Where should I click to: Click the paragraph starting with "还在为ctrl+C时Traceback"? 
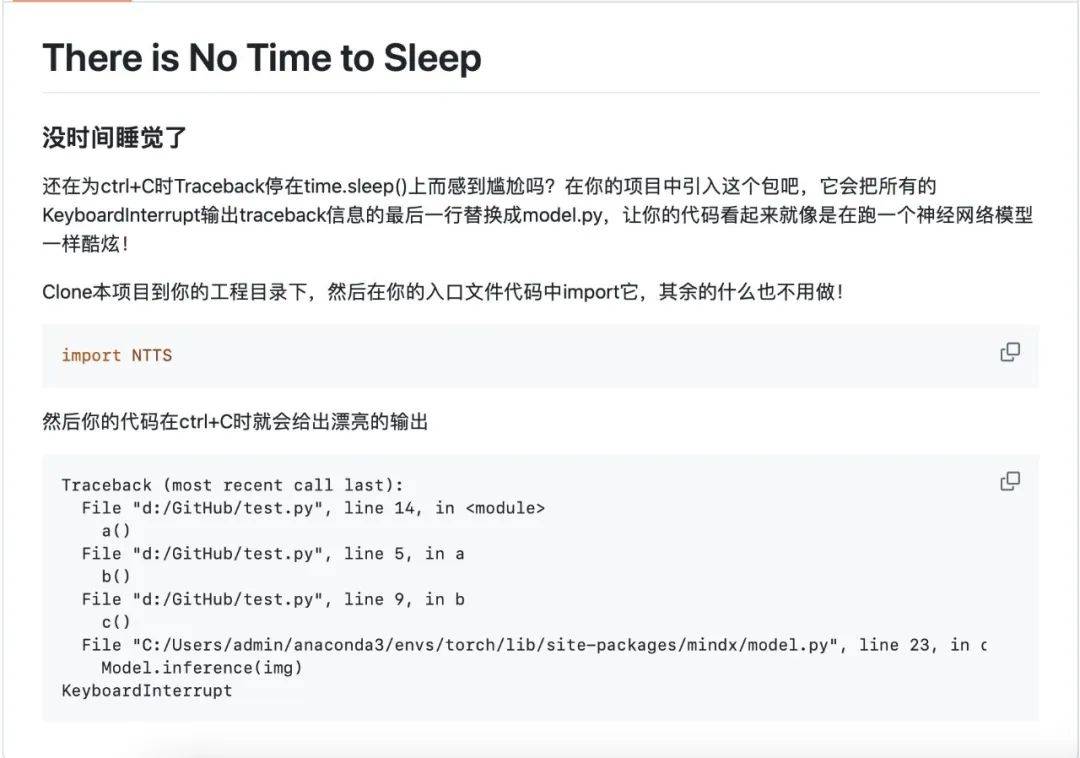[x=537, y=215]
